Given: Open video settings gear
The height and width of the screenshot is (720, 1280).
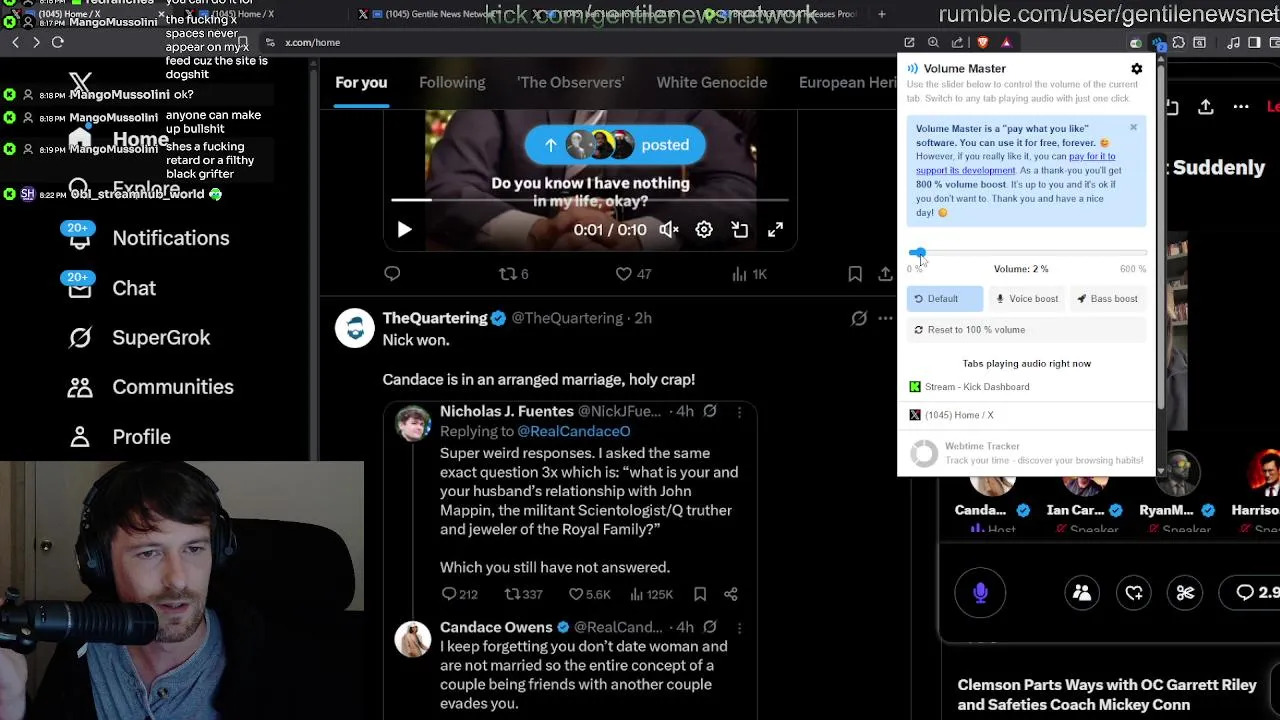Looking at the screenshot, I should point(704,230).
